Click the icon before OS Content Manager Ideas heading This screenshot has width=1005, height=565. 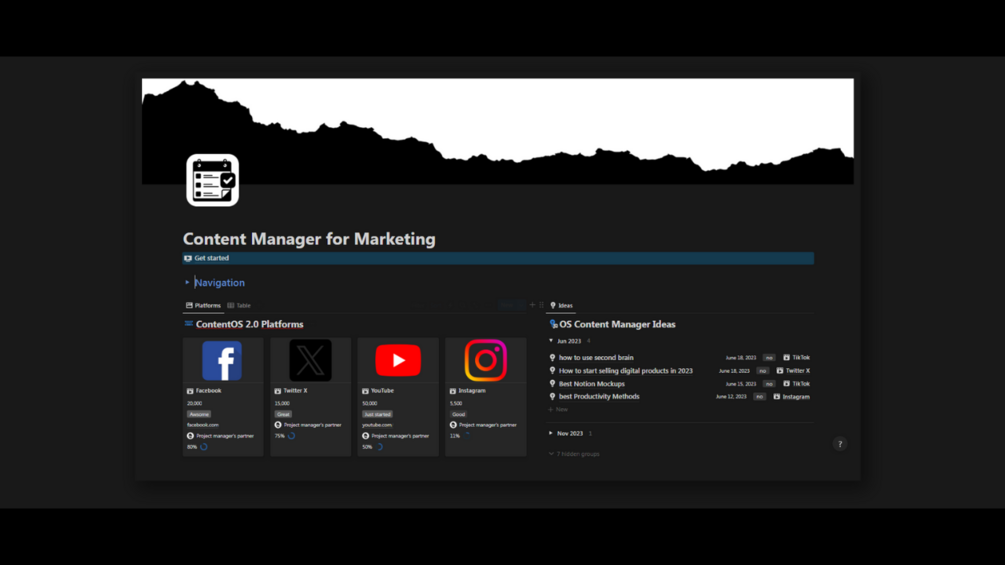553,324
